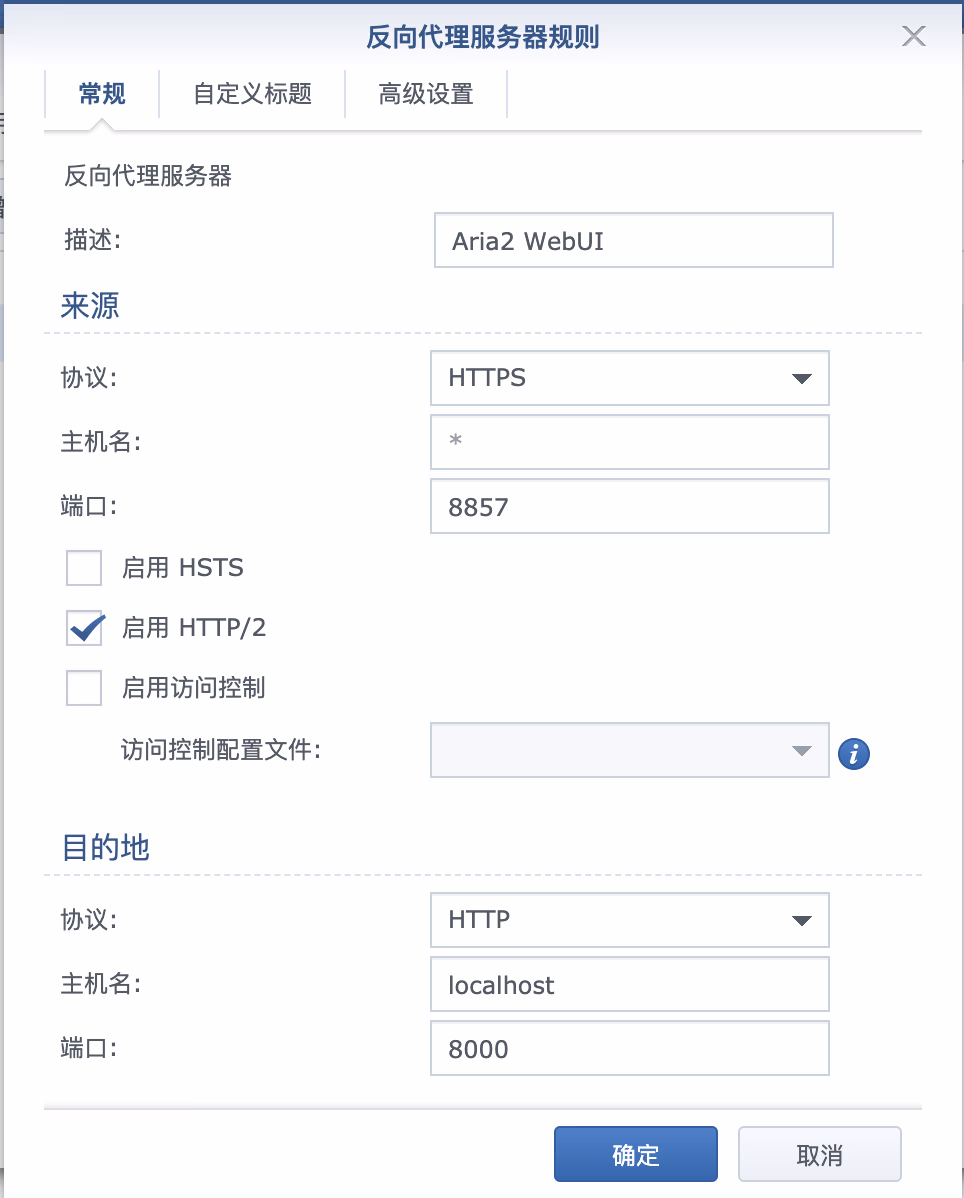The height and width of the screenshot is (1198, 964).
Task: Focus the source 主机名 field
Action: (629, 442)
